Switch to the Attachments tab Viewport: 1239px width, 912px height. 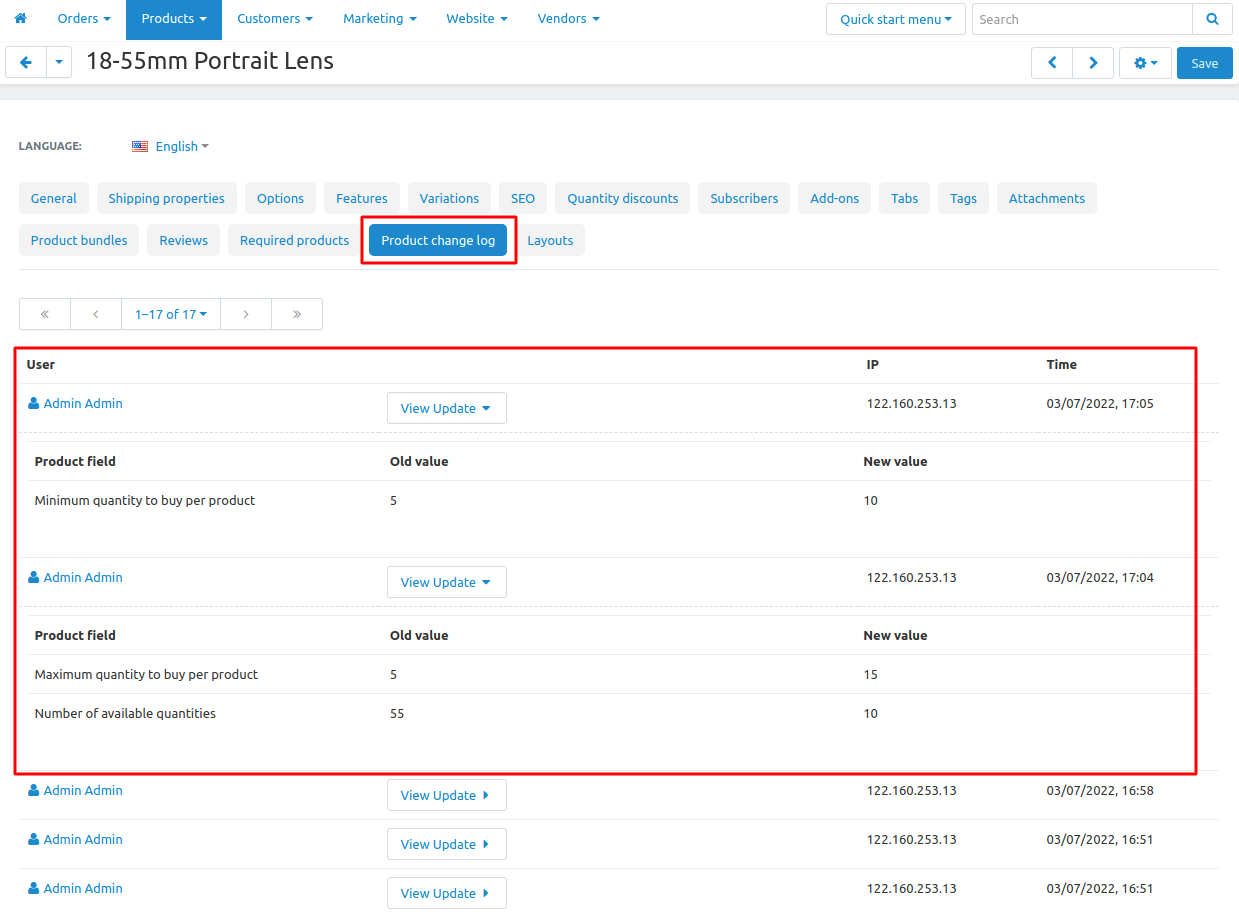click(x=1047, y=198)
